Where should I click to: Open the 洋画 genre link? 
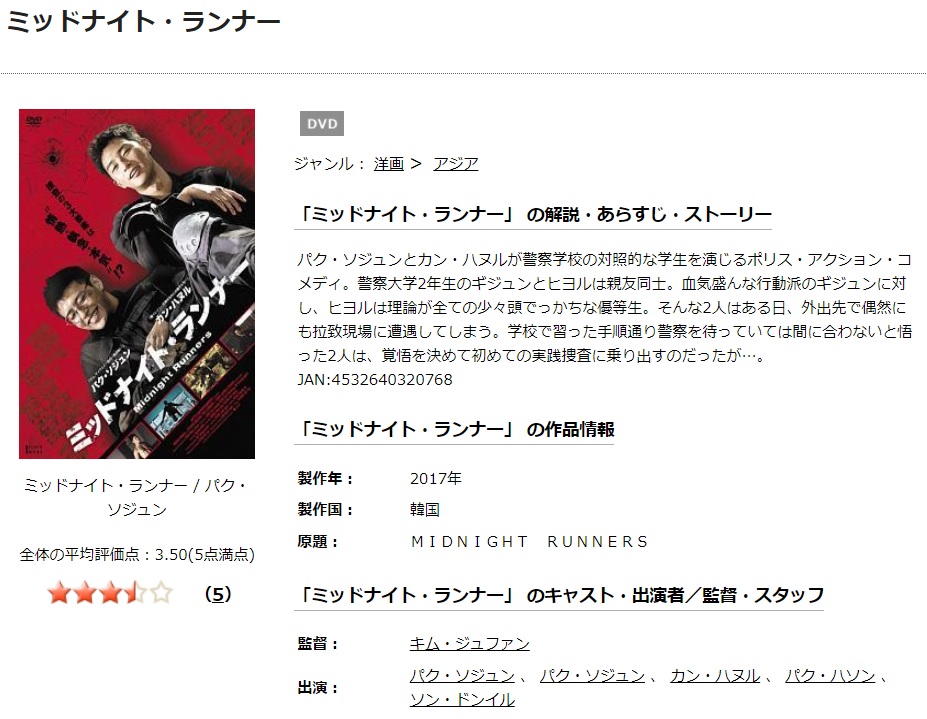tap(388, 164)
